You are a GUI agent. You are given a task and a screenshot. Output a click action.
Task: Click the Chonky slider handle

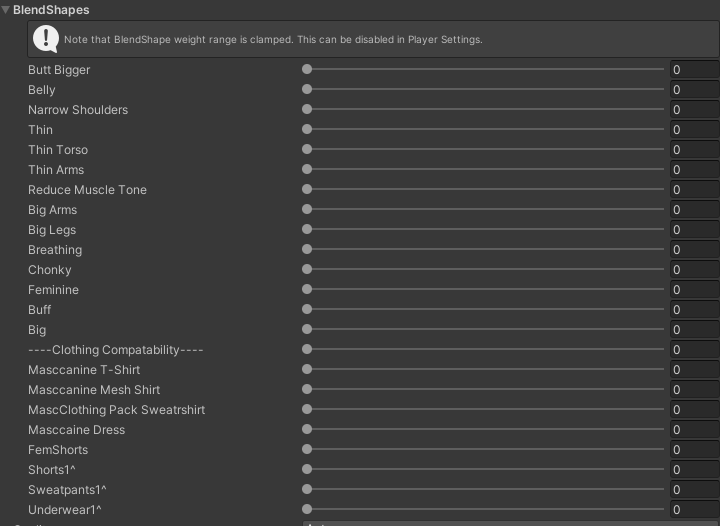pos(307,270)
